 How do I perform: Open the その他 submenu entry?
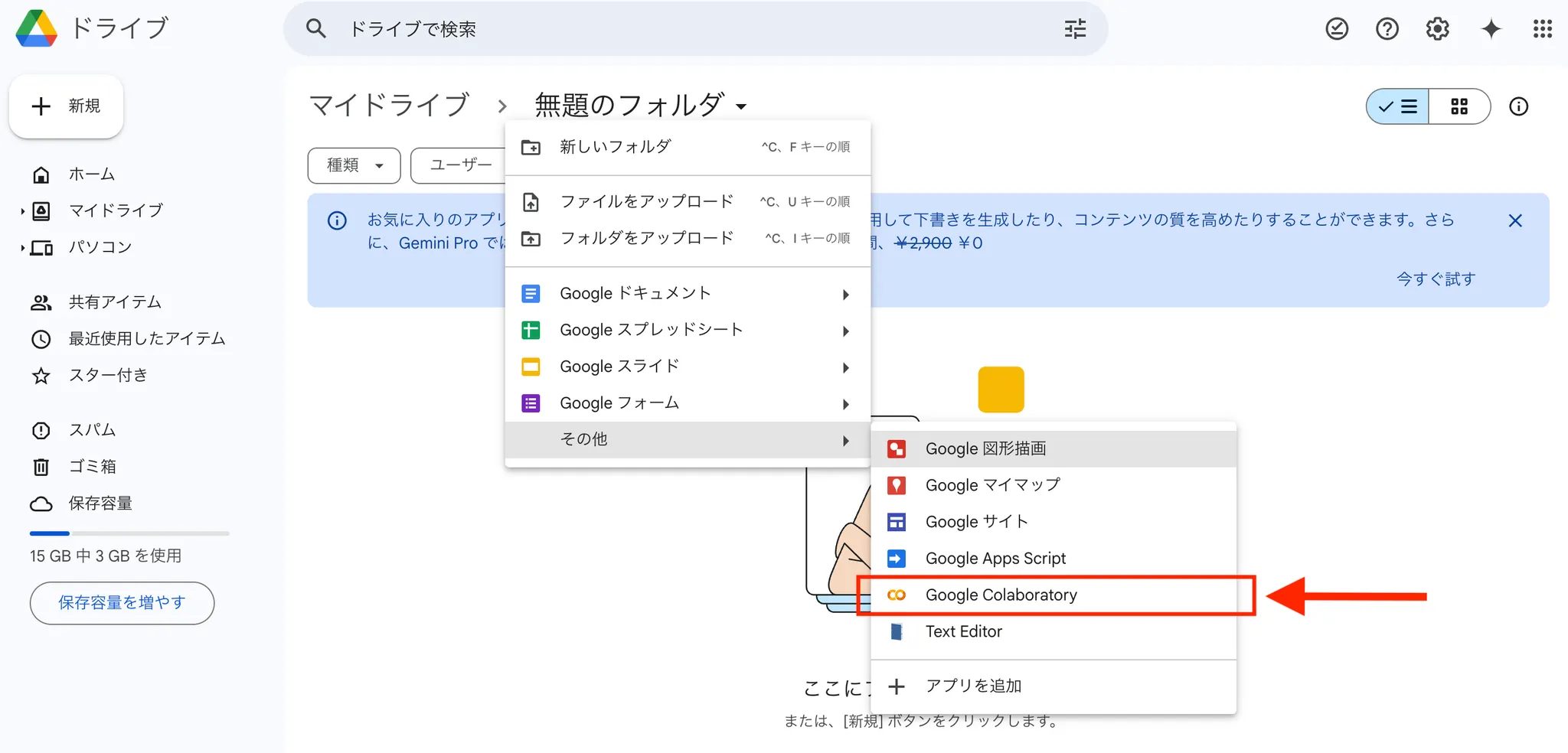pyautogui.click(x=688, y=440)
